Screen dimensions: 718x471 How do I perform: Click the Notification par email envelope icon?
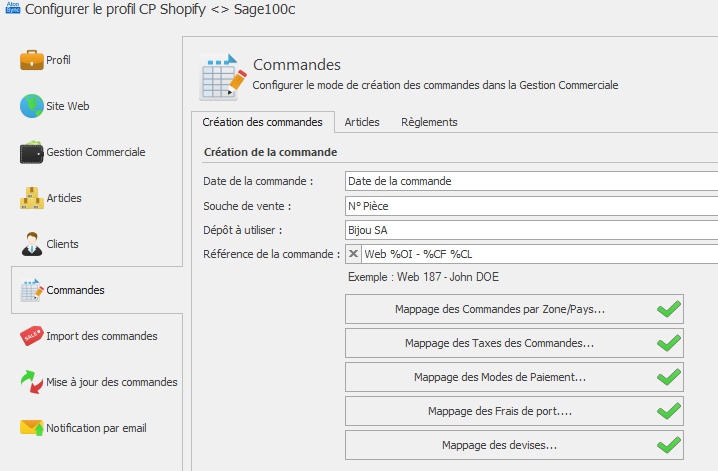coord(32,428)
